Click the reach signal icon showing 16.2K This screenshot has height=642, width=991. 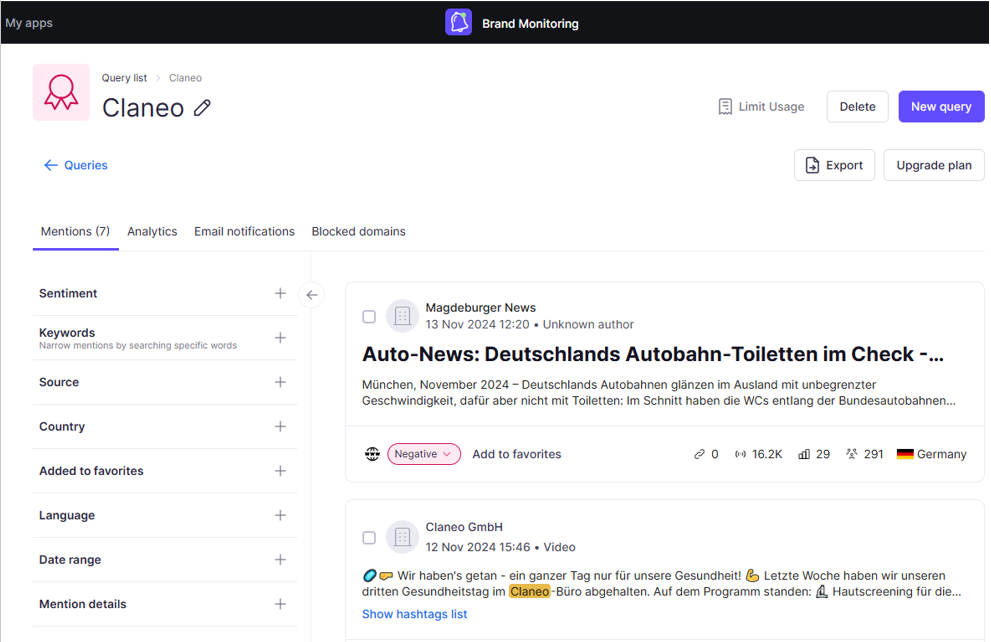(740, 454)
